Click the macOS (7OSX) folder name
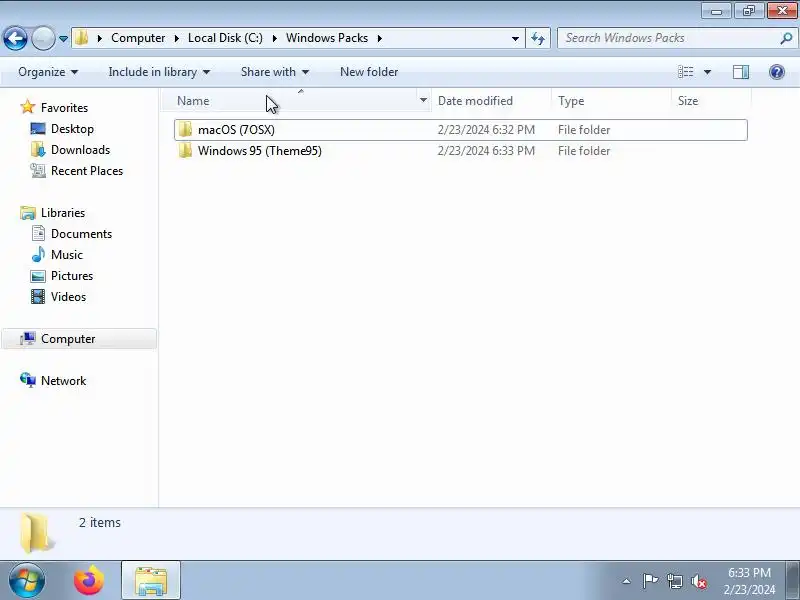Viewport: 800px width, 600px height. pyautogui.click(x=236, y=130)
